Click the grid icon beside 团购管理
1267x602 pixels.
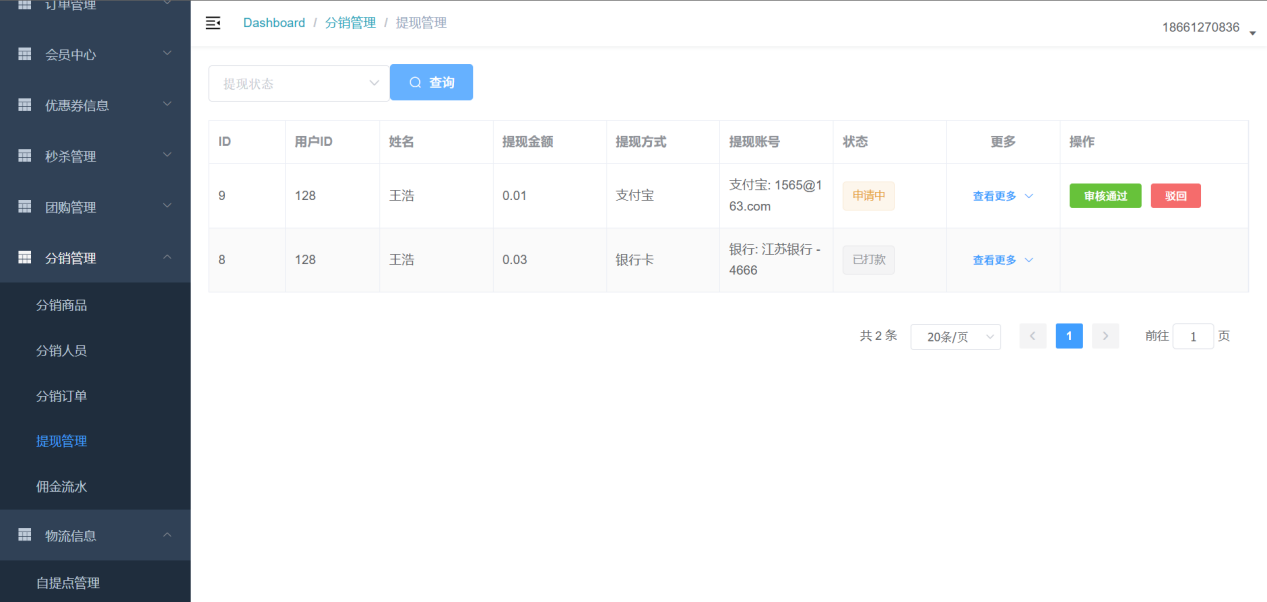(x=25, y=207)
